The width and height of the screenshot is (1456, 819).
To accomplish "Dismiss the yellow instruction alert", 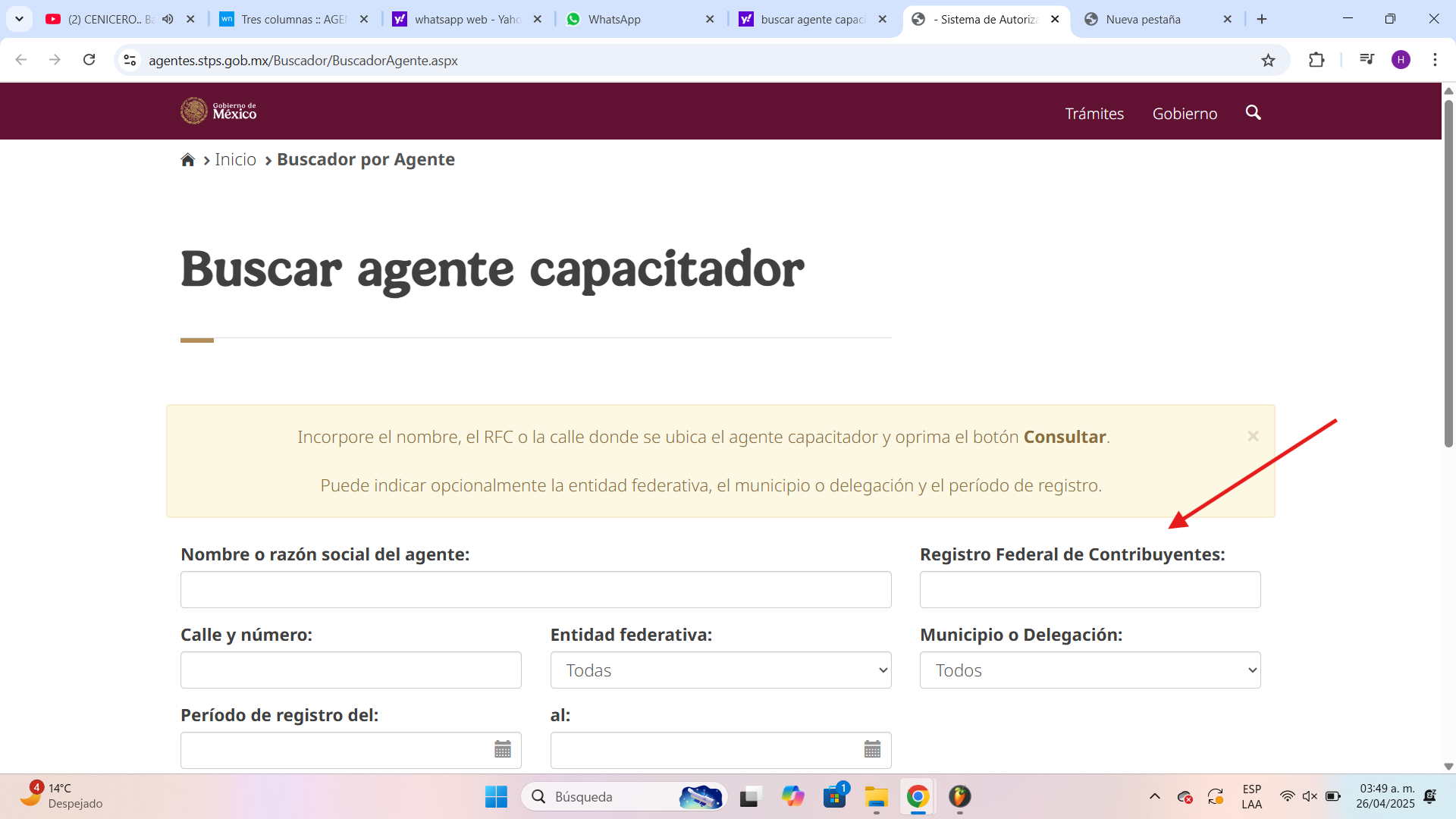I will [1253, 436].
